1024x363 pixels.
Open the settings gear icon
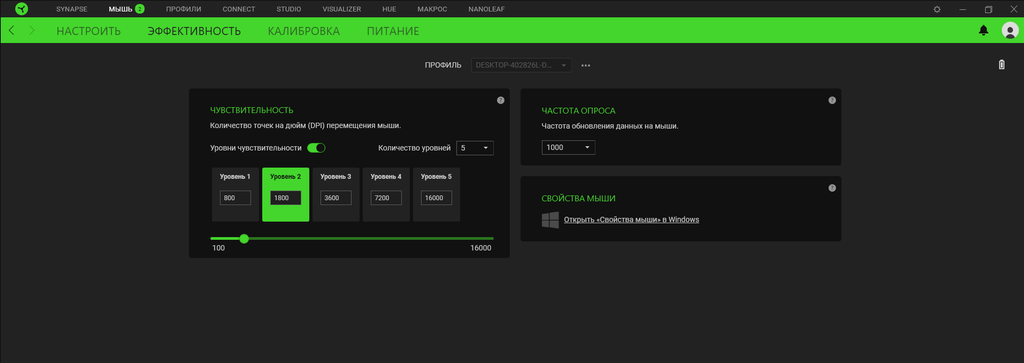937,9
